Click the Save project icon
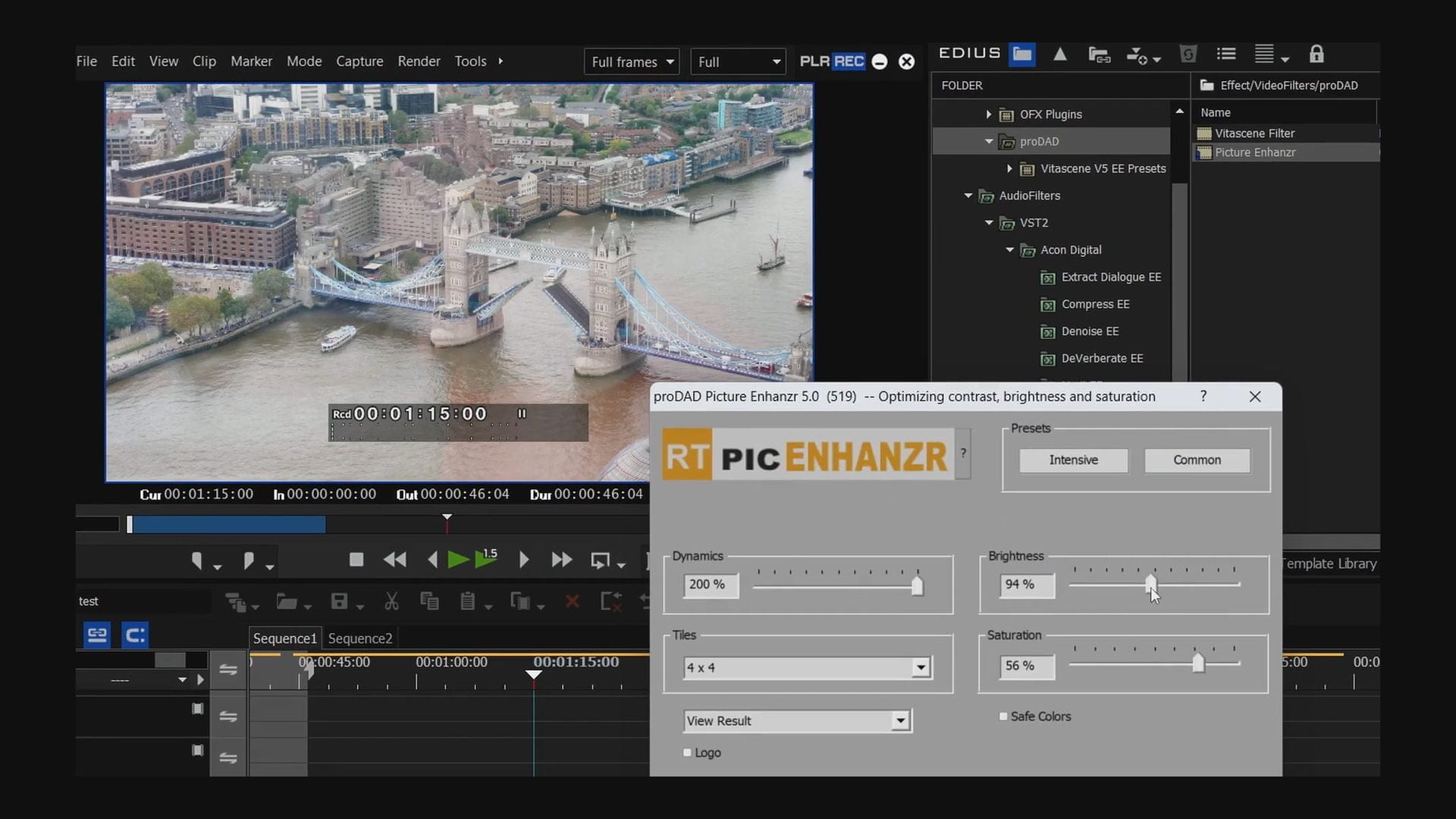The image size is (1456, 819). point(339,602)
